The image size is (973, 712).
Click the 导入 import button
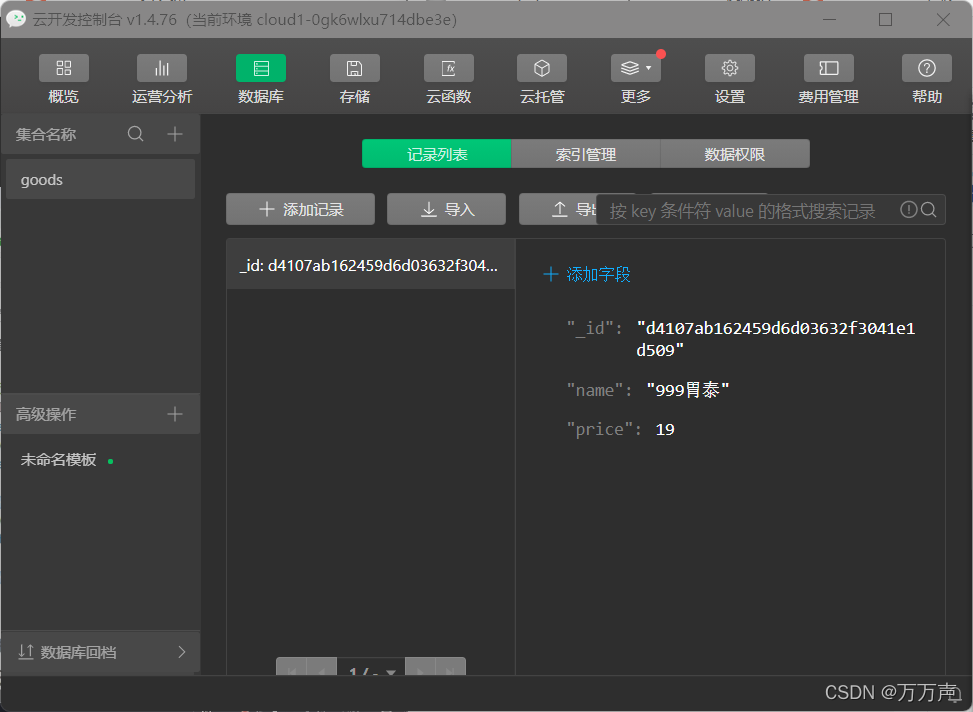[446, 209]
